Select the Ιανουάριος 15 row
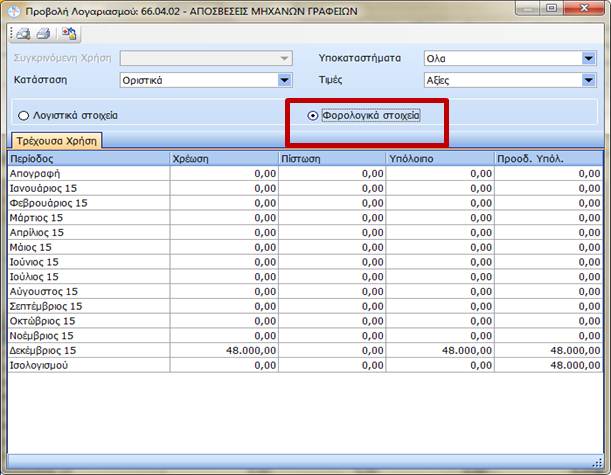Screen dimensions: 611x475 point(305,188)
